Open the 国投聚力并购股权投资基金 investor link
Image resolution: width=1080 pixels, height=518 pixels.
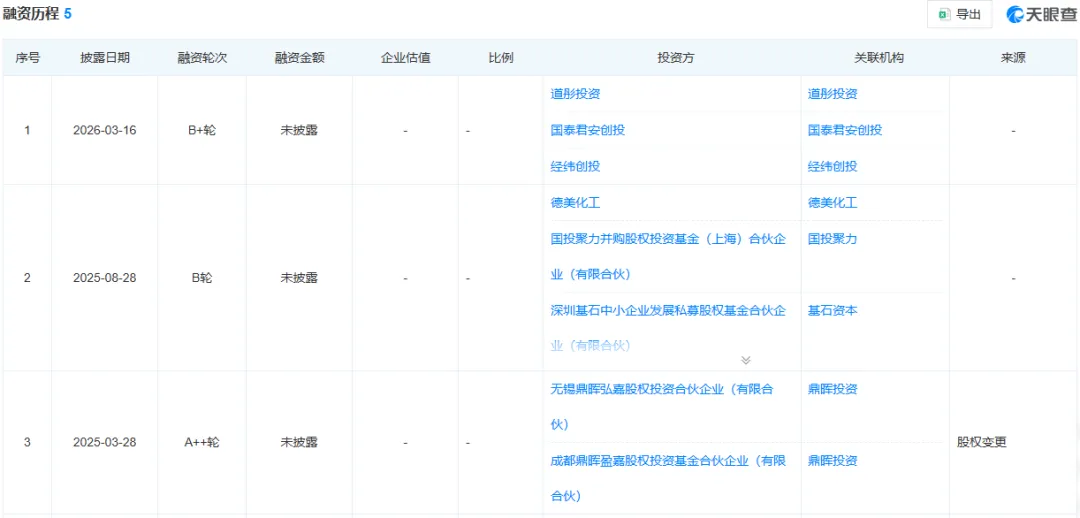(x=668, y=256)
